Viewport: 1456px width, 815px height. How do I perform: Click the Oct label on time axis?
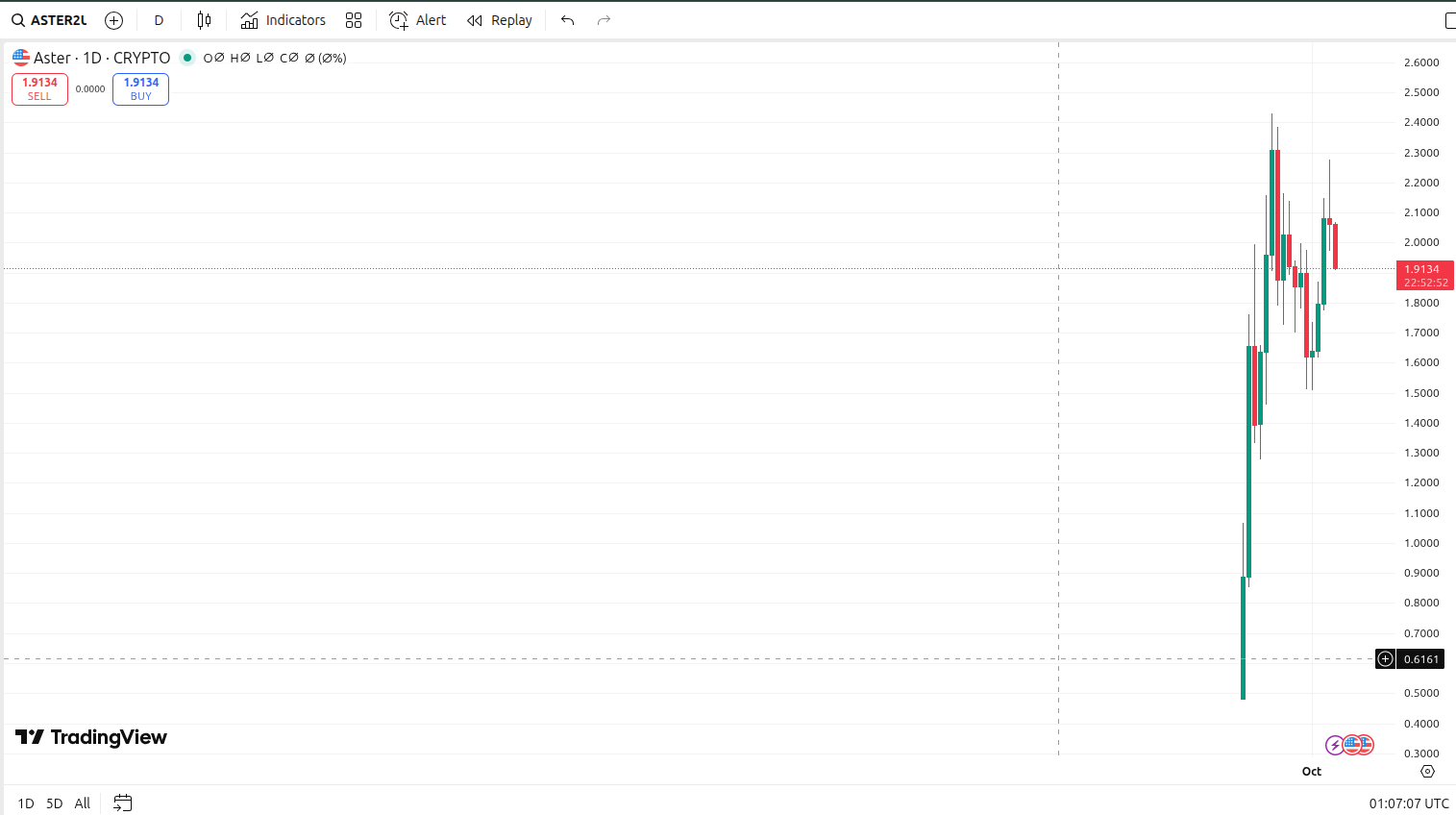[1312, 771]
